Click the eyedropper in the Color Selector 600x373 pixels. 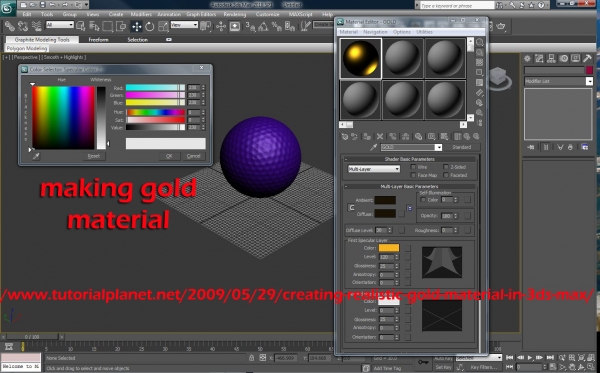(36, 156)
